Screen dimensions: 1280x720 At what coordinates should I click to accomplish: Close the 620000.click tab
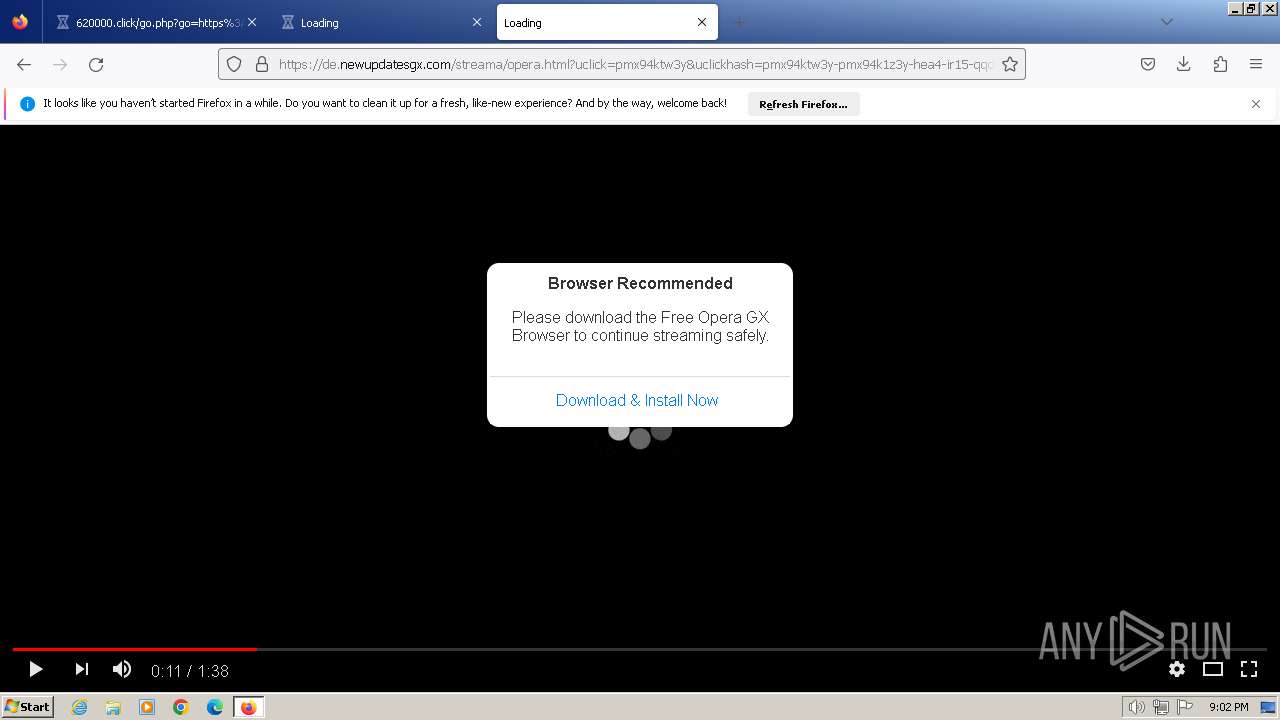click(251, 22)
